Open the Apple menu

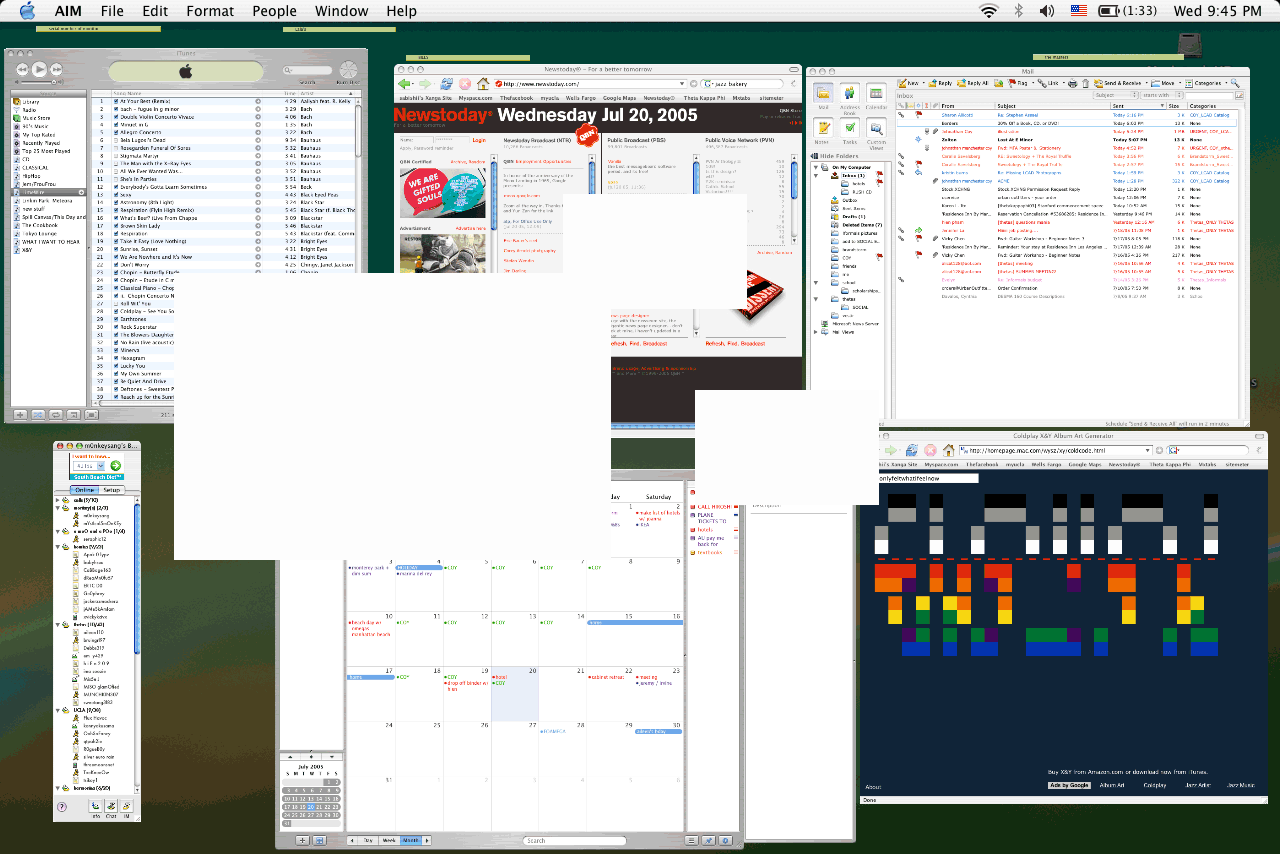pyautogui.click(x=27, y=11)
